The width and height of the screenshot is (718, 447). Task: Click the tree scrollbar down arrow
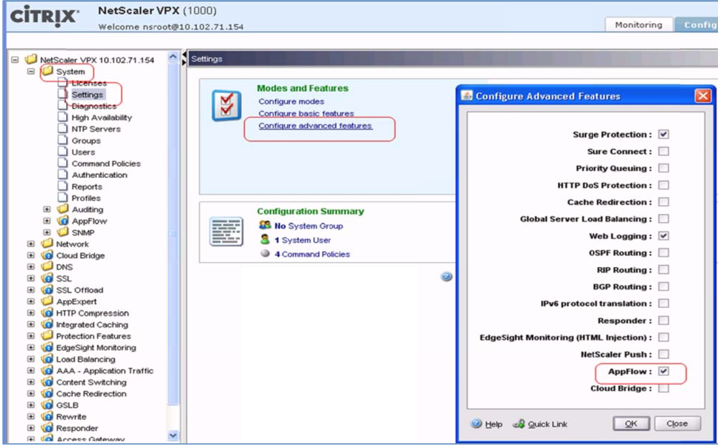pyautogui.click(x=173, y=435)
